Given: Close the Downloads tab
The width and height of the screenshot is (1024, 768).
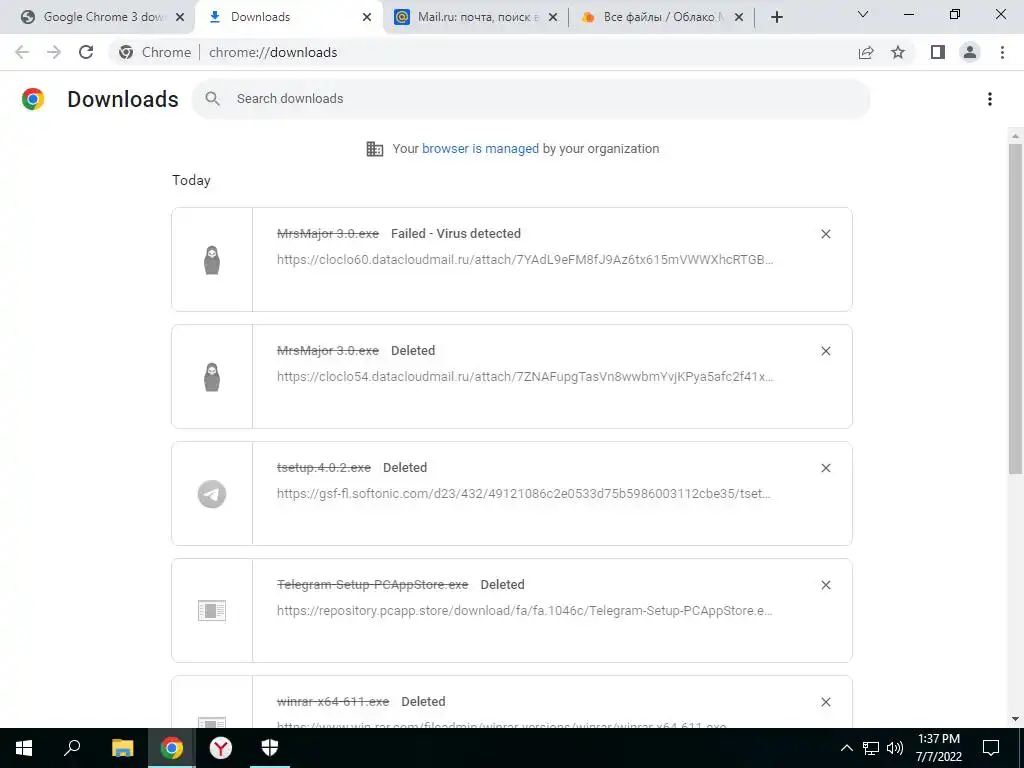Looking at the screenshot, I should point(367,18).
